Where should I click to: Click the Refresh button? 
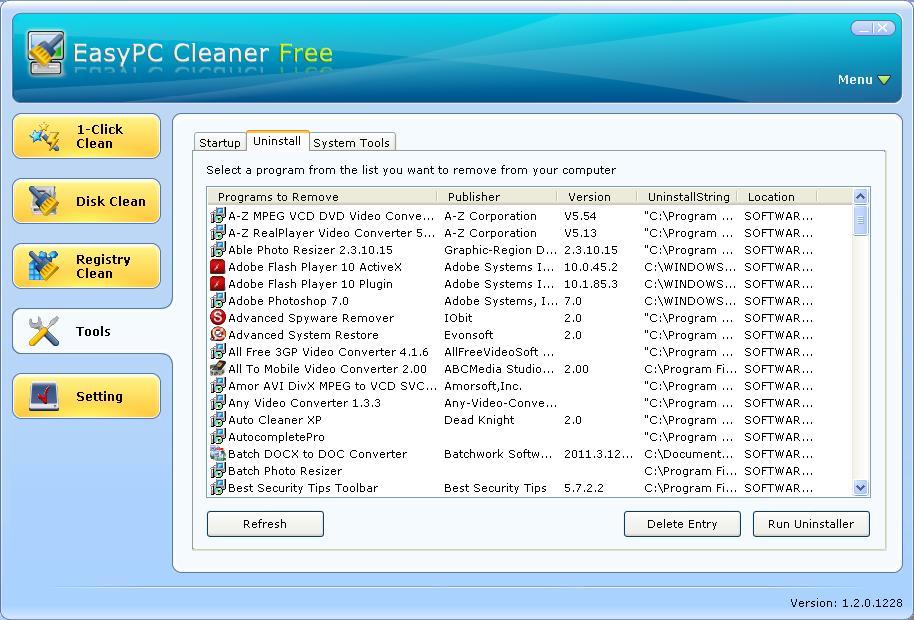pos(264,523)
